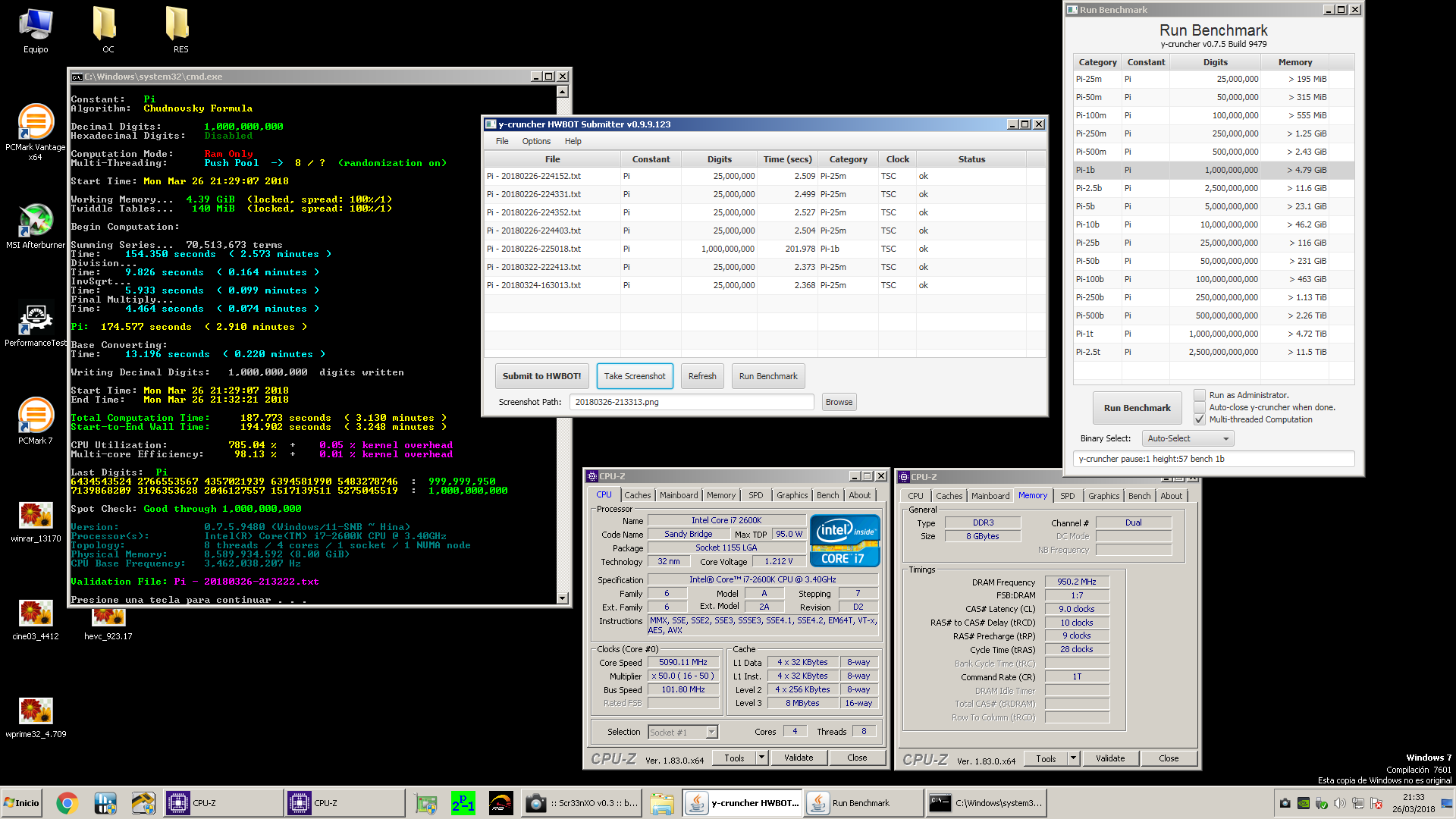The height and width of the screenshot is (819, 1456).
Task: Sort by Time (secs) column header
Action: (x=787, y=159)
